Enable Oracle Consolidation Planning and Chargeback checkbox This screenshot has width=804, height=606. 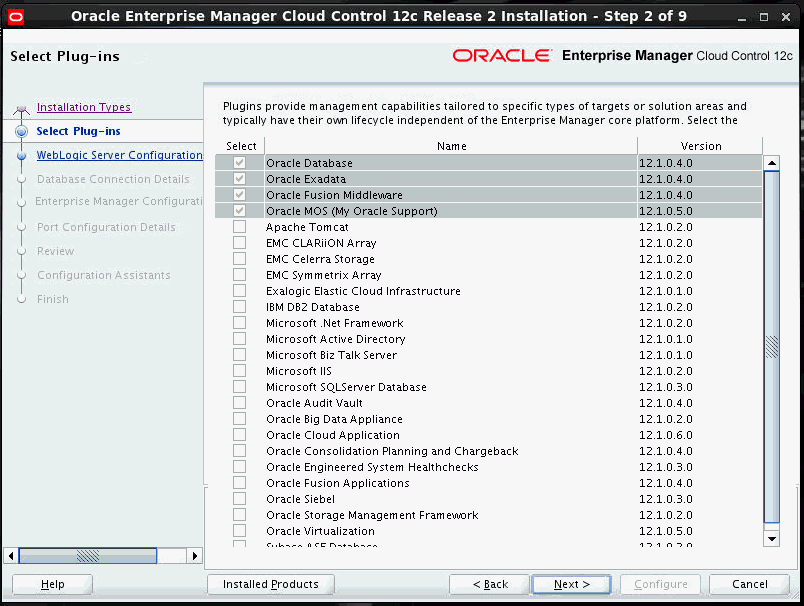(239, 451)
